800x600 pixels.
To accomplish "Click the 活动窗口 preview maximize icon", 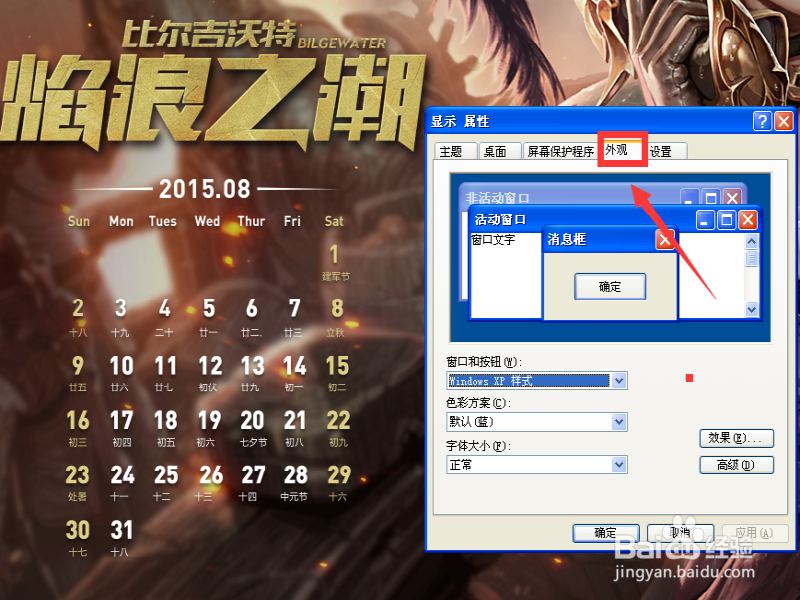I will tap(727, 220).
